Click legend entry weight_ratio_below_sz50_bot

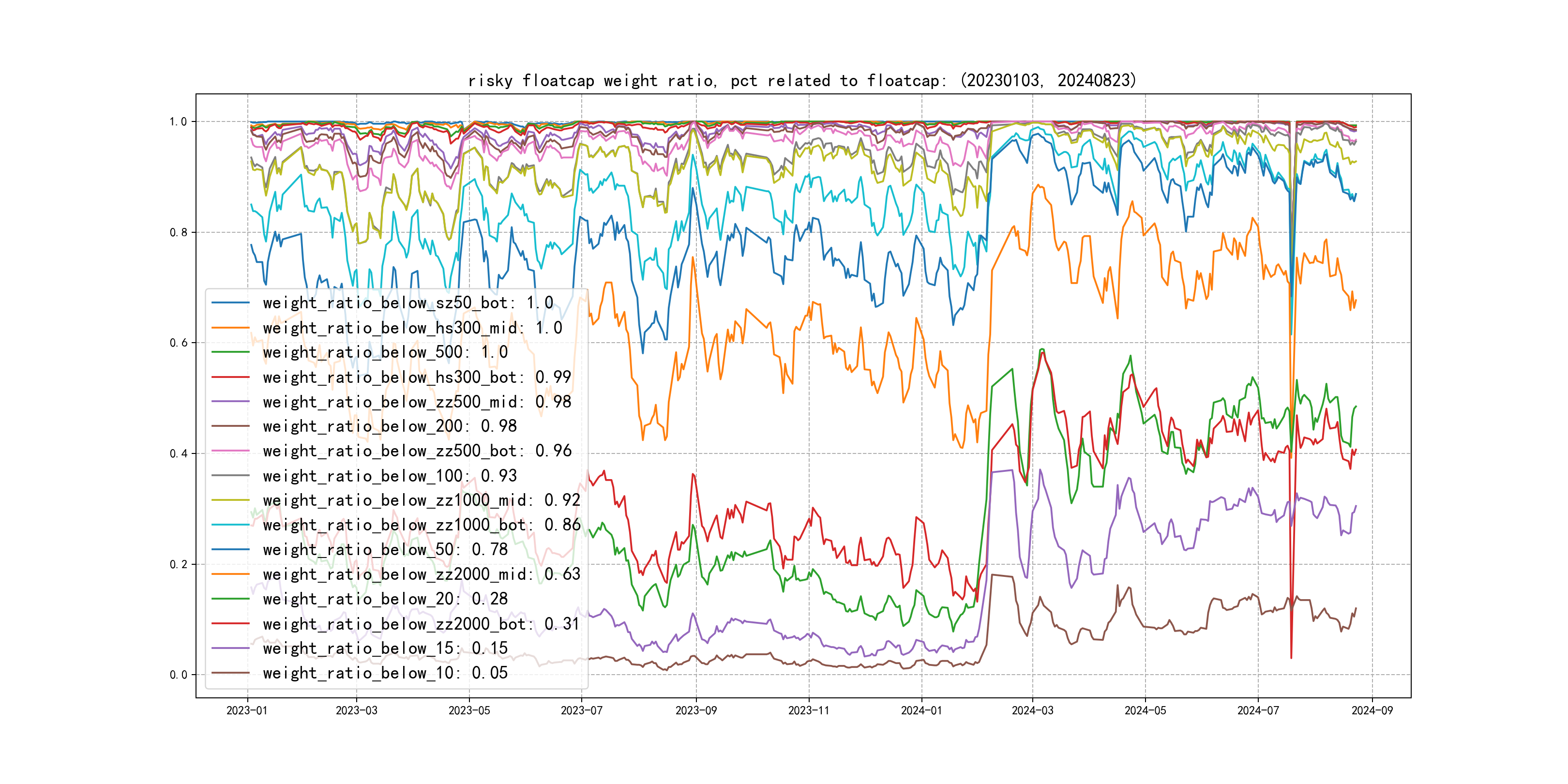[408, 303]
